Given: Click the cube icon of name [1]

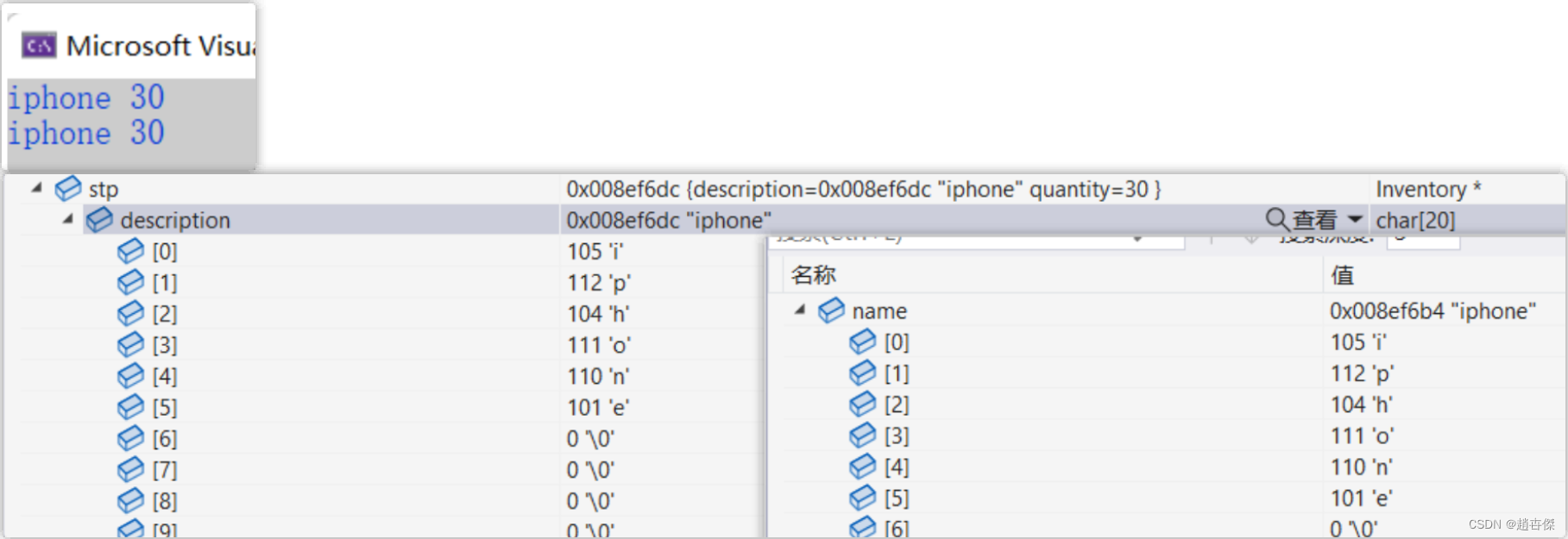Looking at the screenshot, I should coord(862,373).
